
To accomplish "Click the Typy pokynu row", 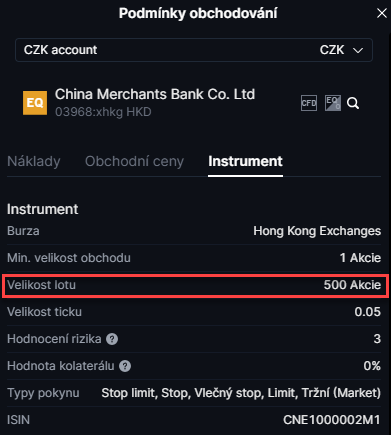I will [x=194, y=393].
